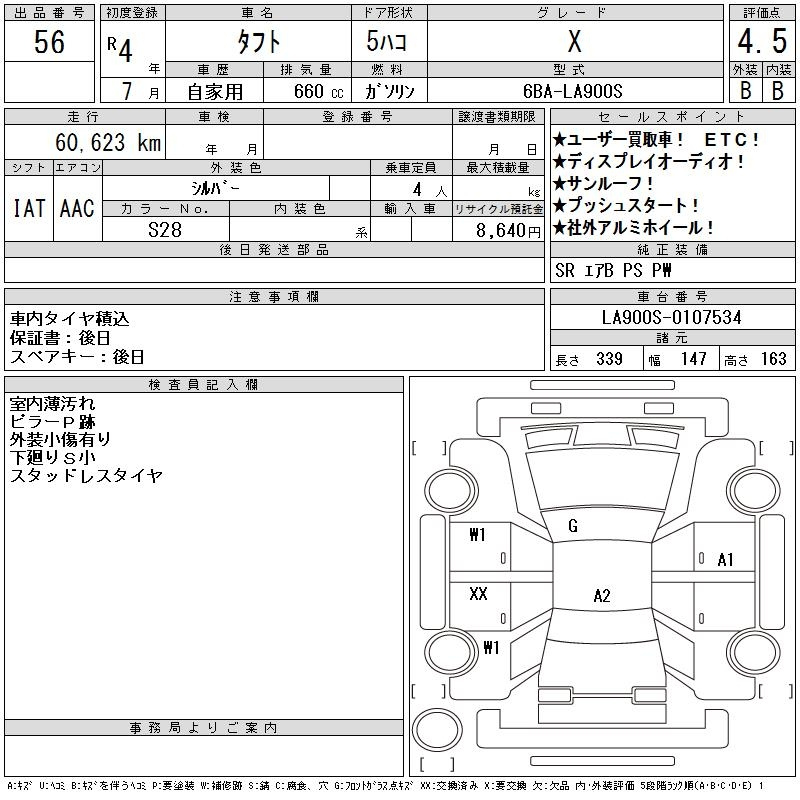Click the grade value X
800x800 pixels.
(574, 41)
